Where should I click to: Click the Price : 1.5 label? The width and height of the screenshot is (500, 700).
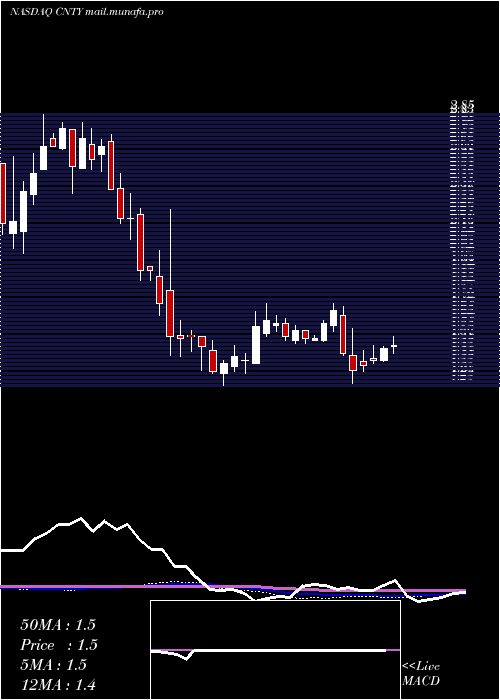(59, 645)
